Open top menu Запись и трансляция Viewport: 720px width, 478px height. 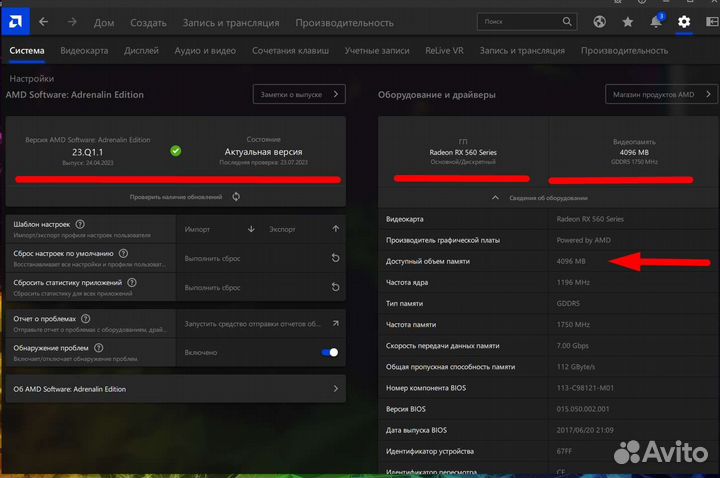pyautogui.click(x=231, y=22)
